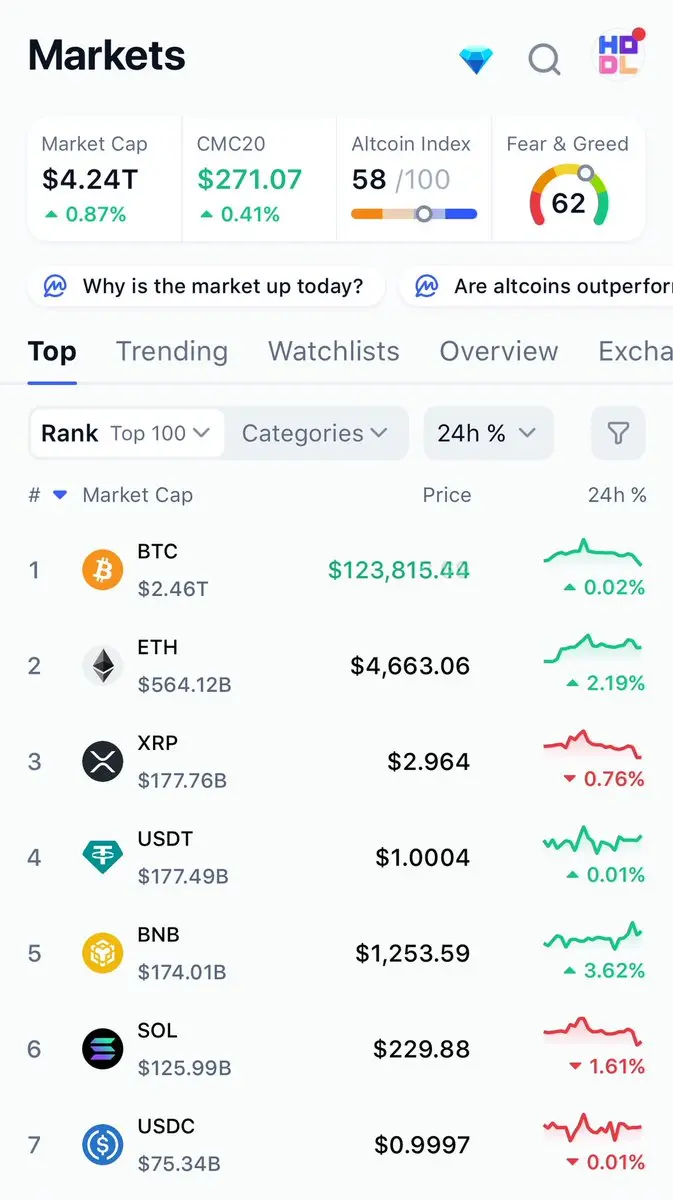Select the Bitcoin coin logo
This screenshot has width=673, height=1200.
pos(102,570)
